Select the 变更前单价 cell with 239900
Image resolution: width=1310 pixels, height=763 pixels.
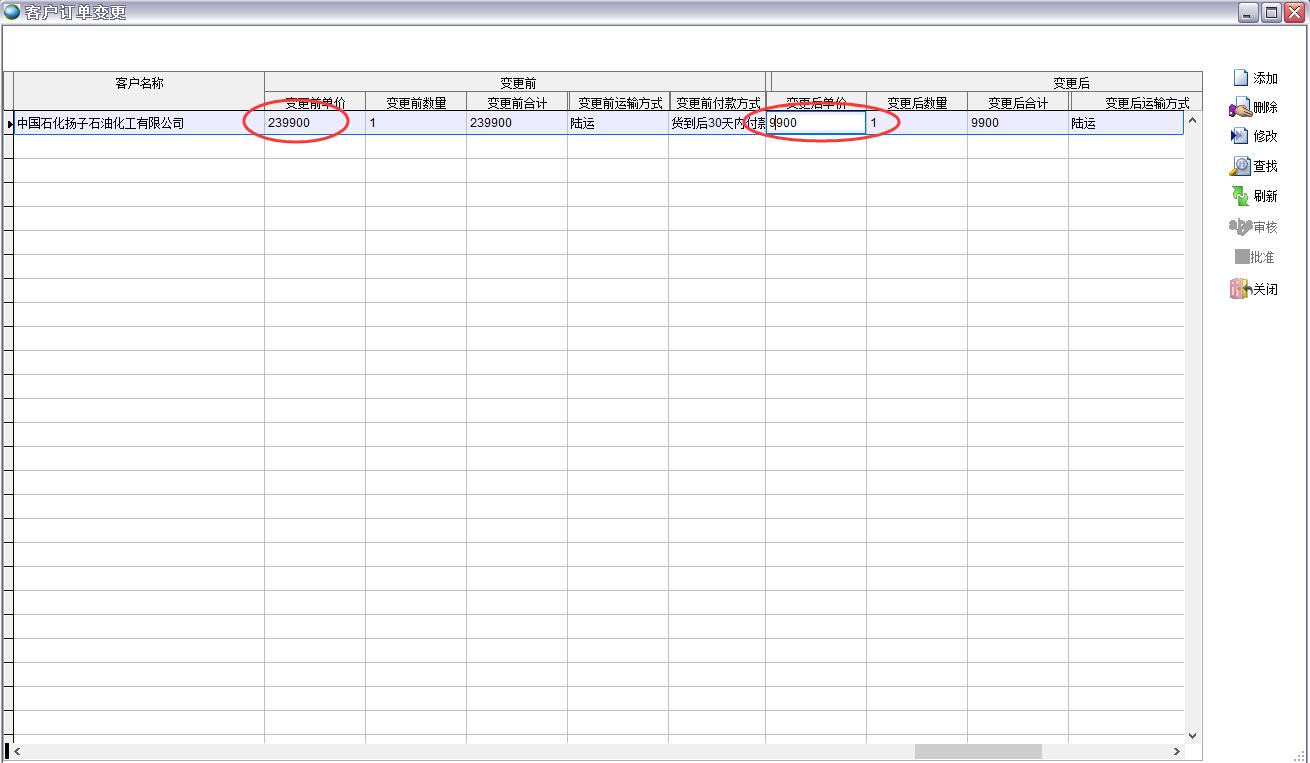(x=314, y=123)
